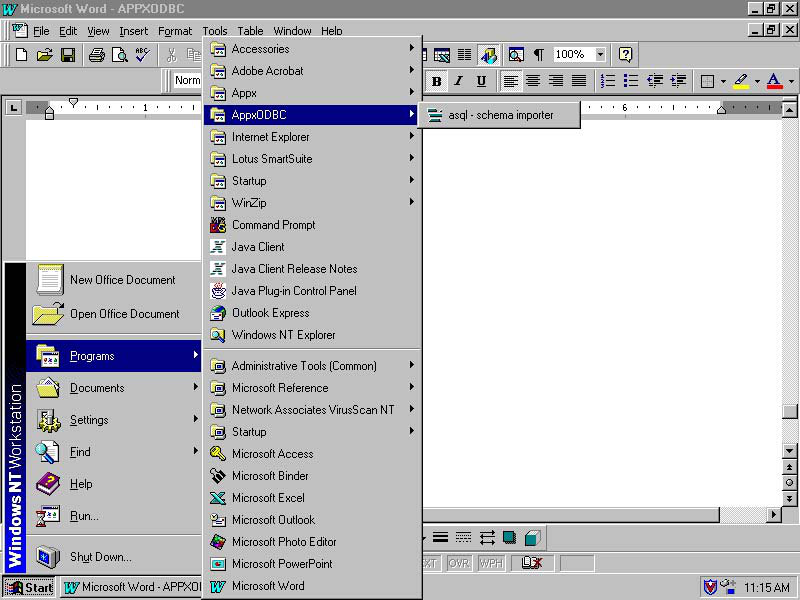Open the Normal style dropdown box
This screenshot has width=800, height=600.
[188, 81]
